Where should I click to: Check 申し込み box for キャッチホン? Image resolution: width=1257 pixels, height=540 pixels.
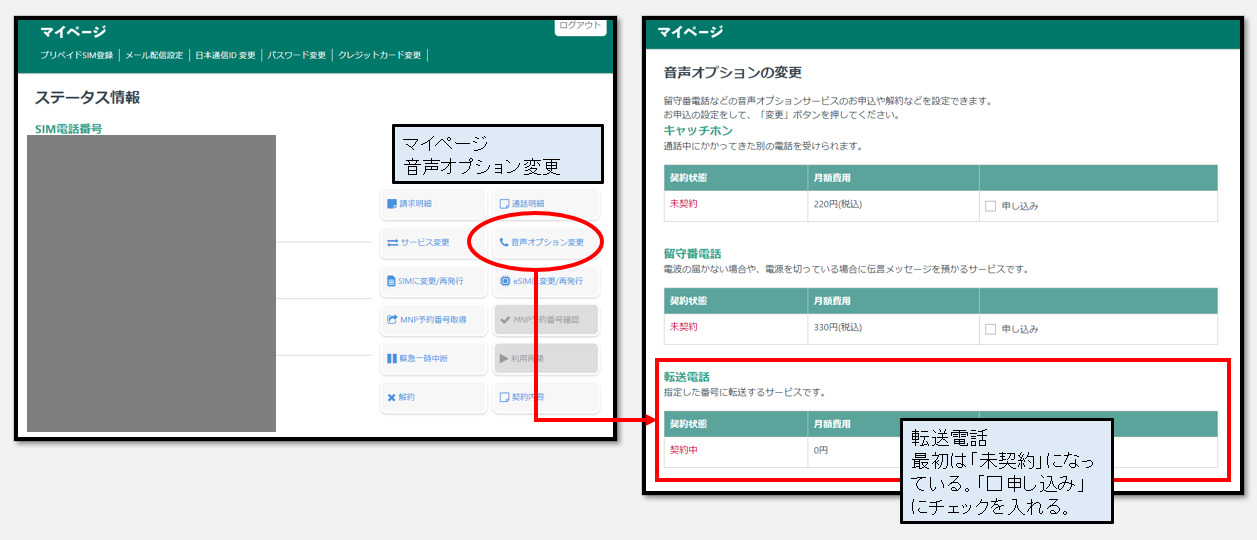tap(990, 206)
